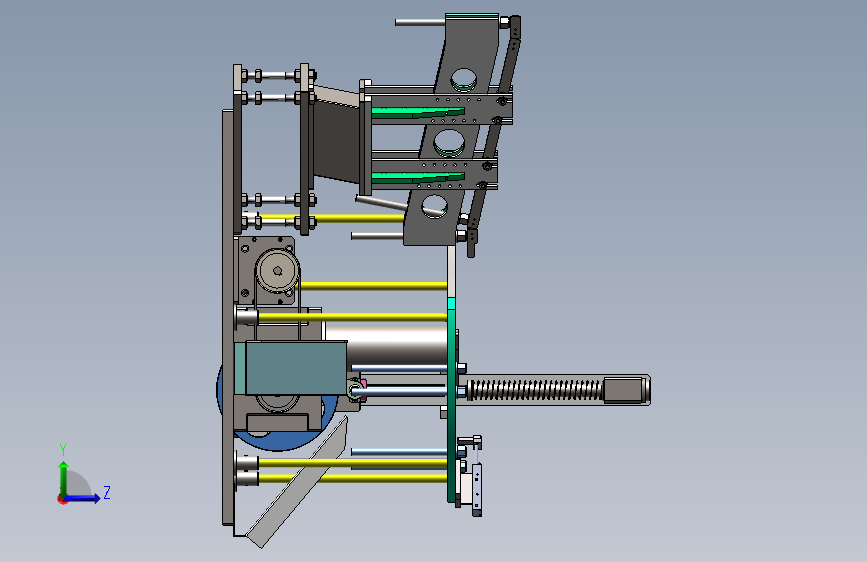This screenshot has width=867, height=562.
Task: Select the angled gray chute plate at bottom
Action: (298, 483)
